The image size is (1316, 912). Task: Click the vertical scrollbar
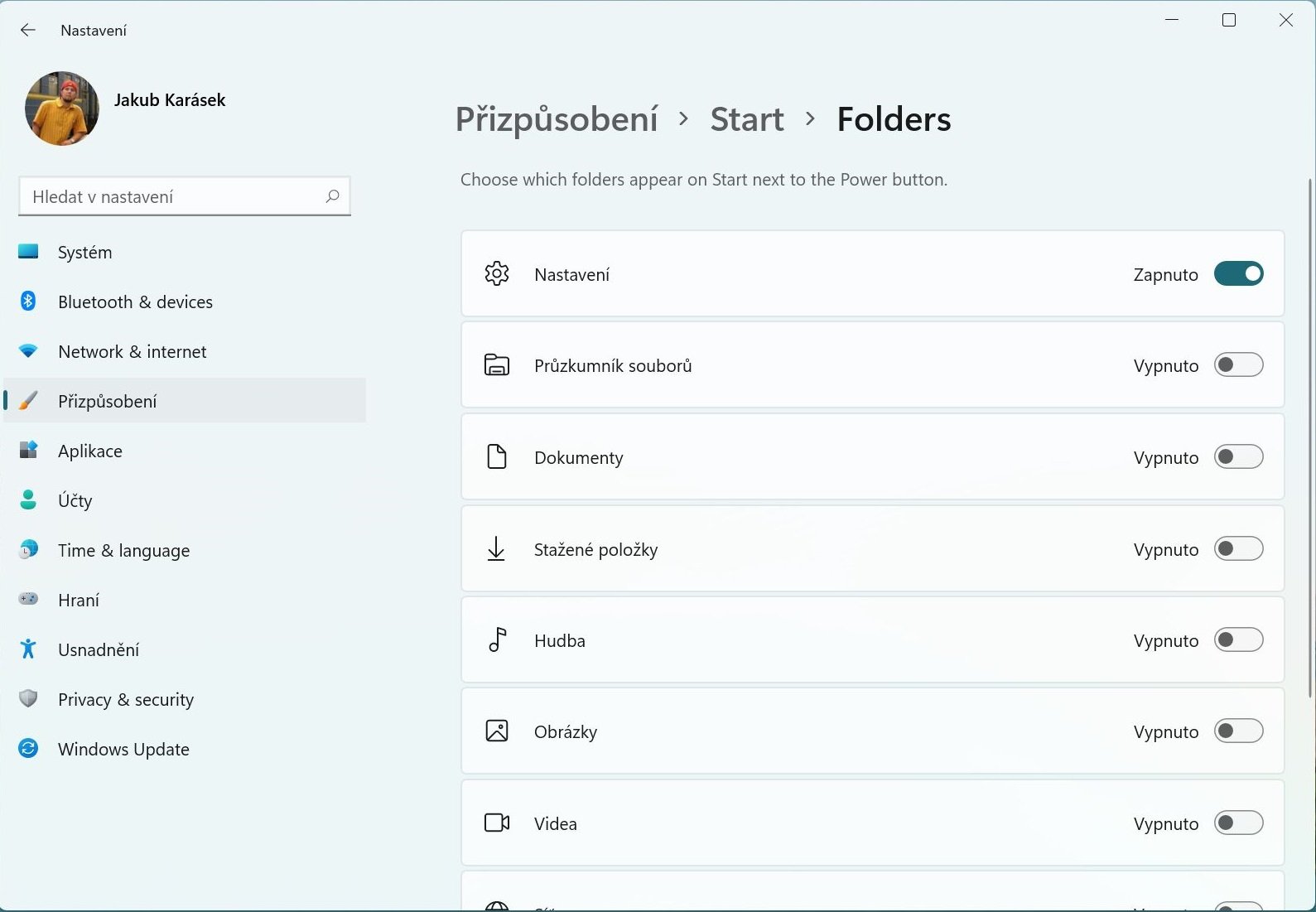(x=1310, y=437)
